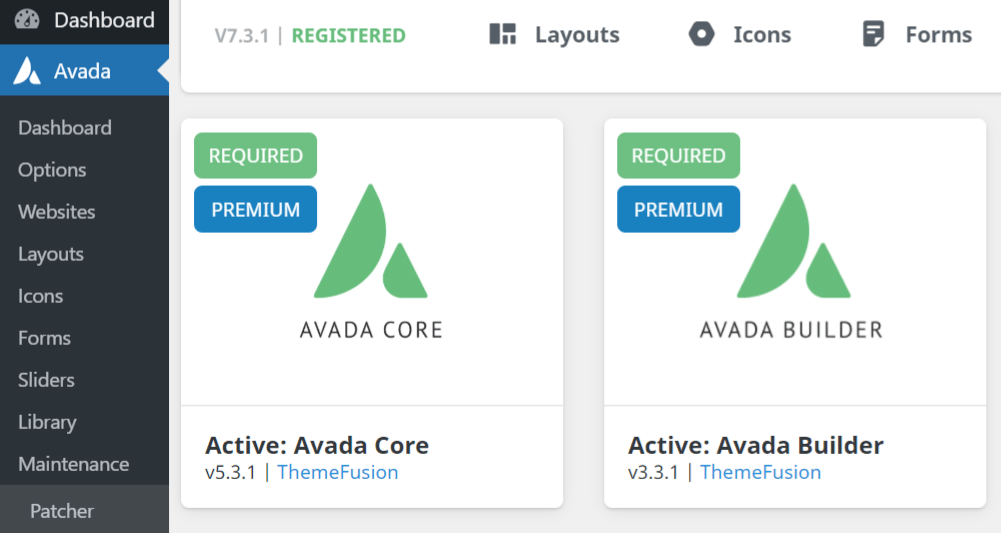Switch to the Forms tab in top bar
This screenshot has width=1001, height=533.
(x=938, y=34)
